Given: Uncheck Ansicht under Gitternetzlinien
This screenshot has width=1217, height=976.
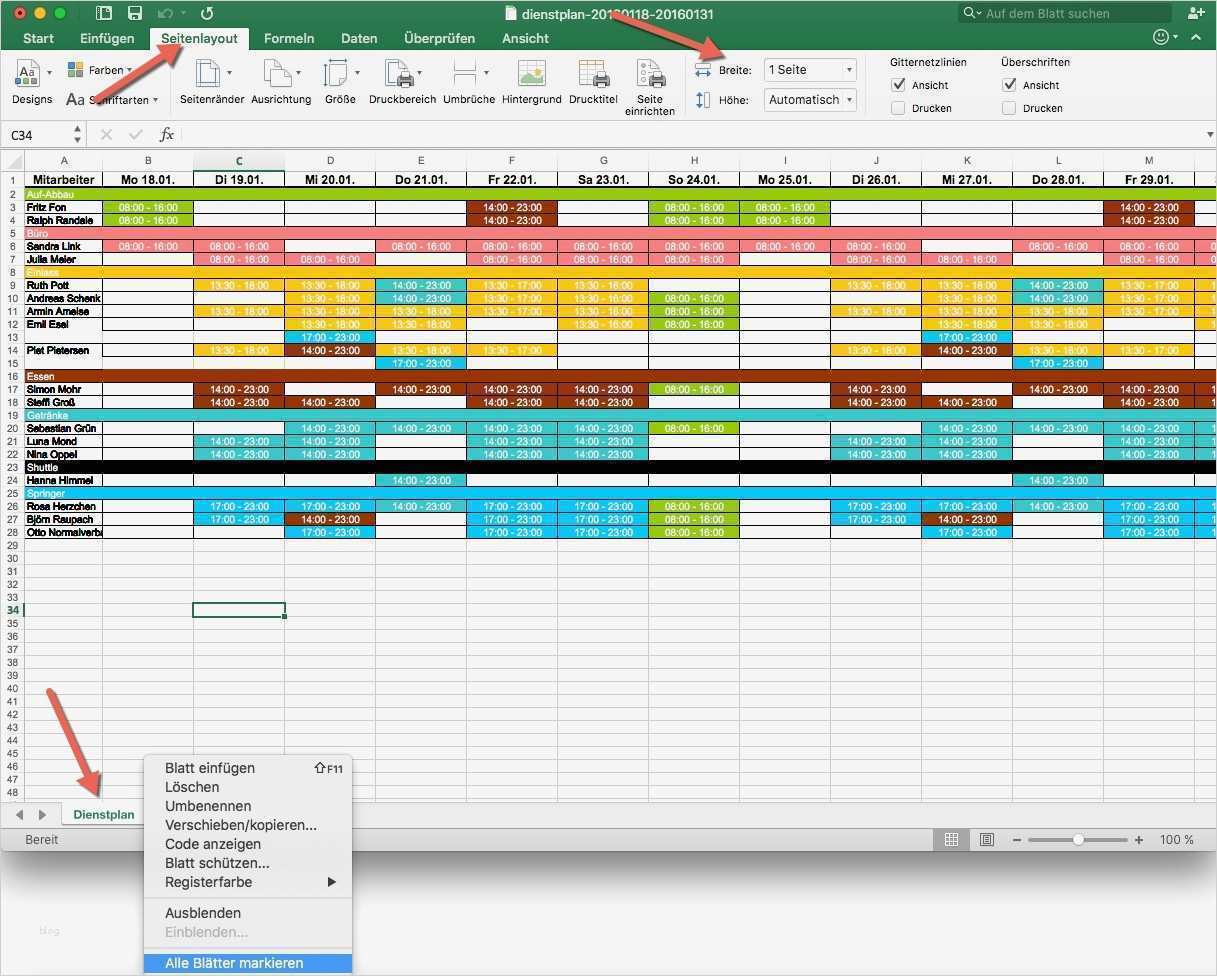Looking at the screenshot, I should point(897,85).
